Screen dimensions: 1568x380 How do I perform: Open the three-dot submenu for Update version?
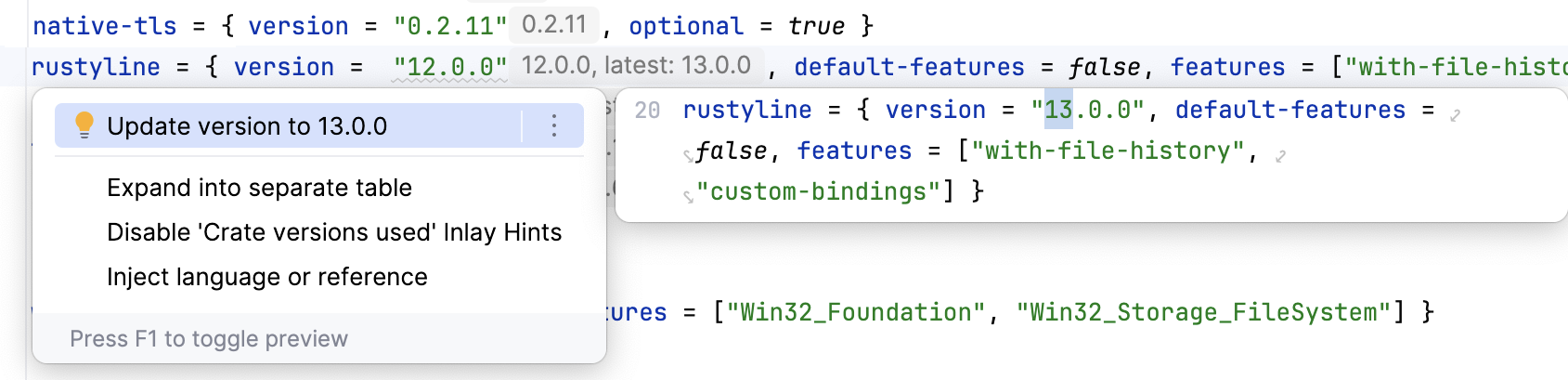(x=554, y=125)
